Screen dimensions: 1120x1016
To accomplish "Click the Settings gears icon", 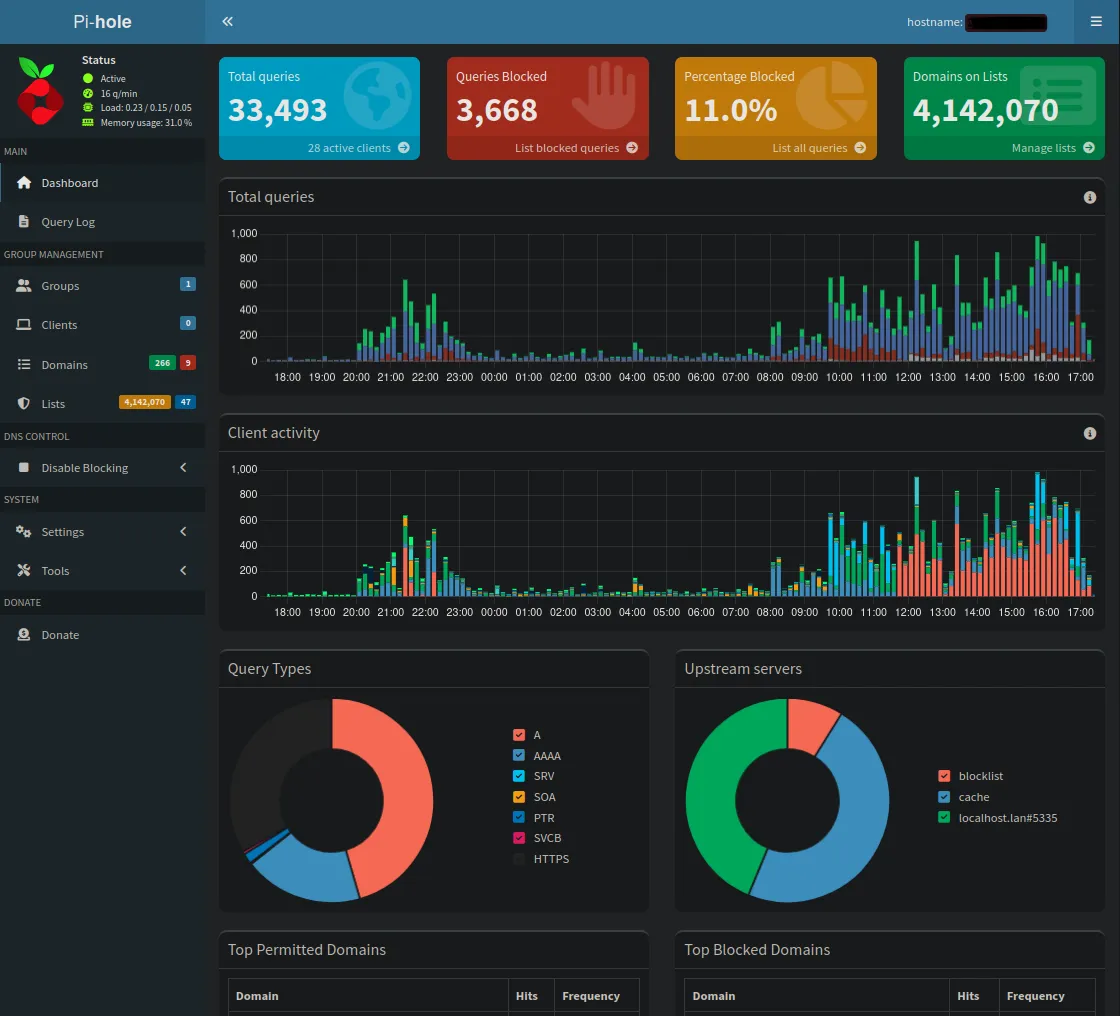I will (x=24, y=532).
